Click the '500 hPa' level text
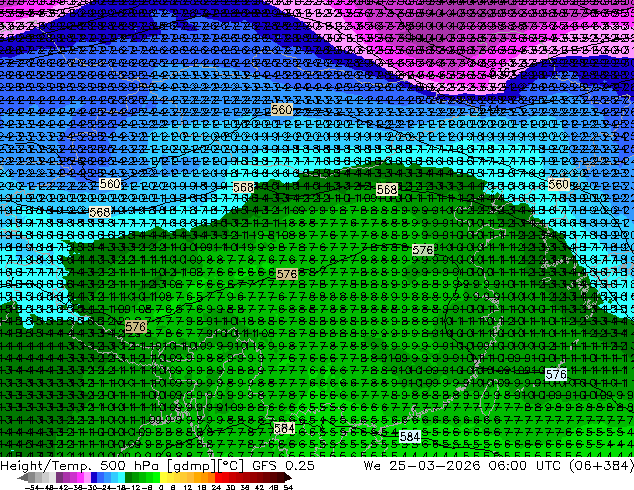634x490 pixels. click(132, 465)
